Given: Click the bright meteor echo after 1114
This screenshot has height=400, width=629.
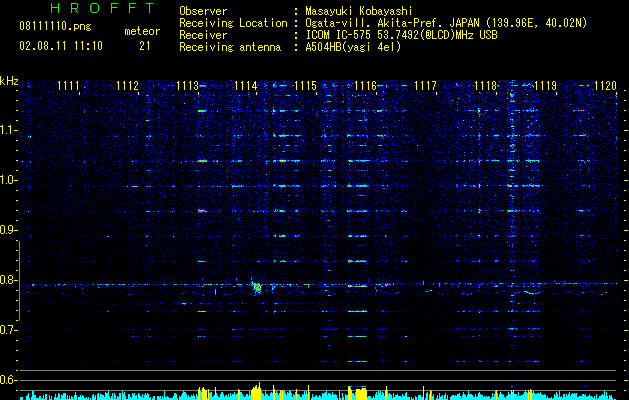Looking at the screenshot, I should point(257,288).
